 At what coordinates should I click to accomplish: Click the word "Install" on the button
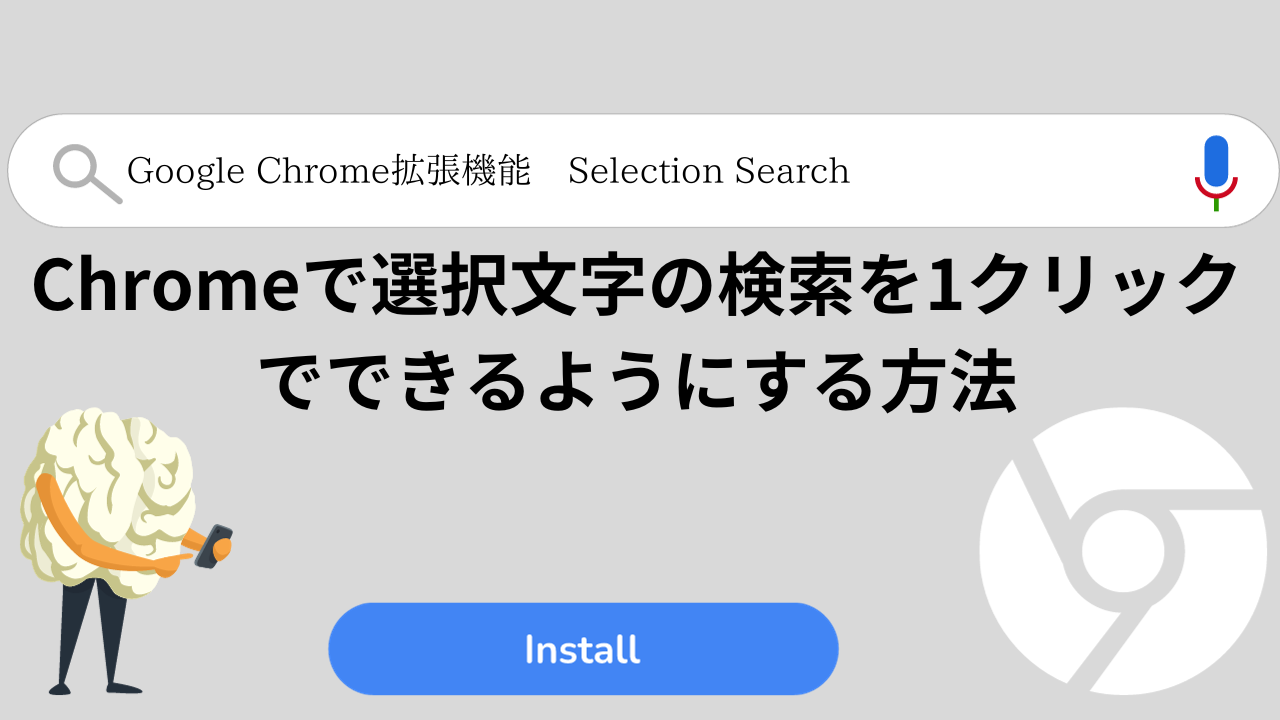click(582, 650)
